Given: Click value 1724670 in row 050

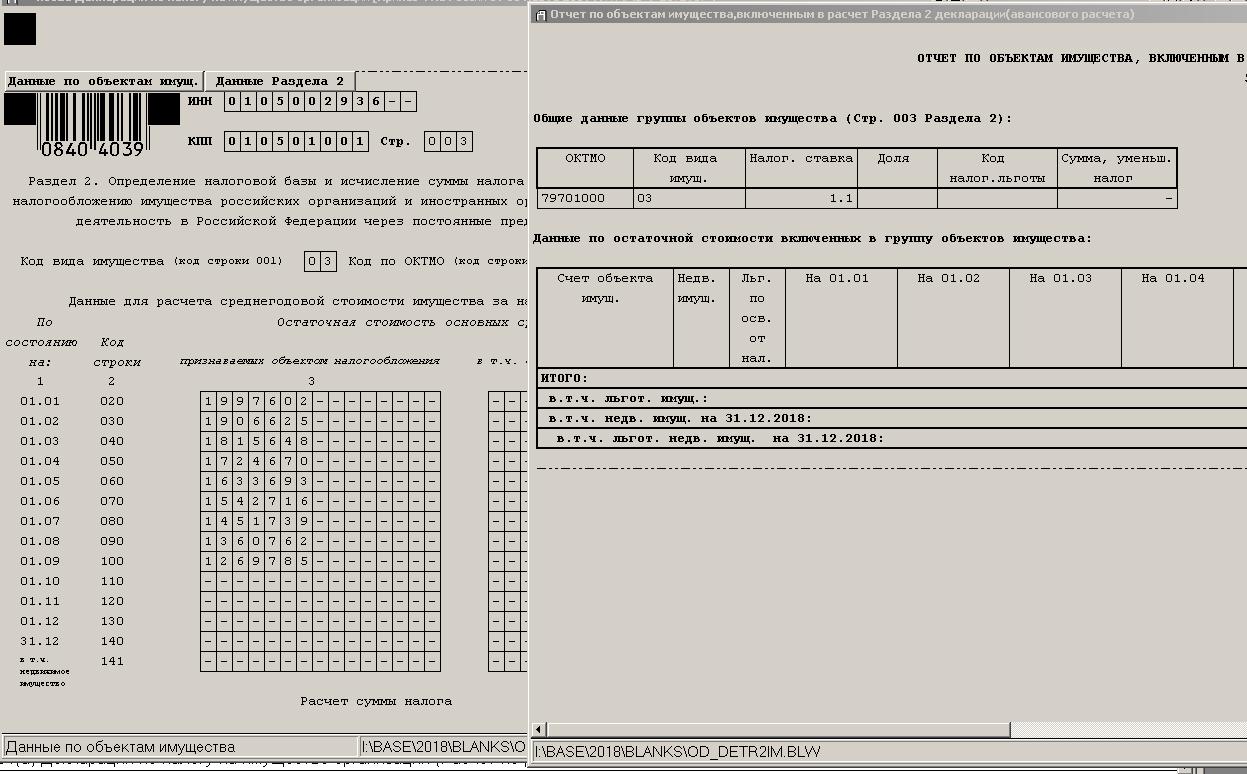Looking at the screenshot, I should (320, 461).
